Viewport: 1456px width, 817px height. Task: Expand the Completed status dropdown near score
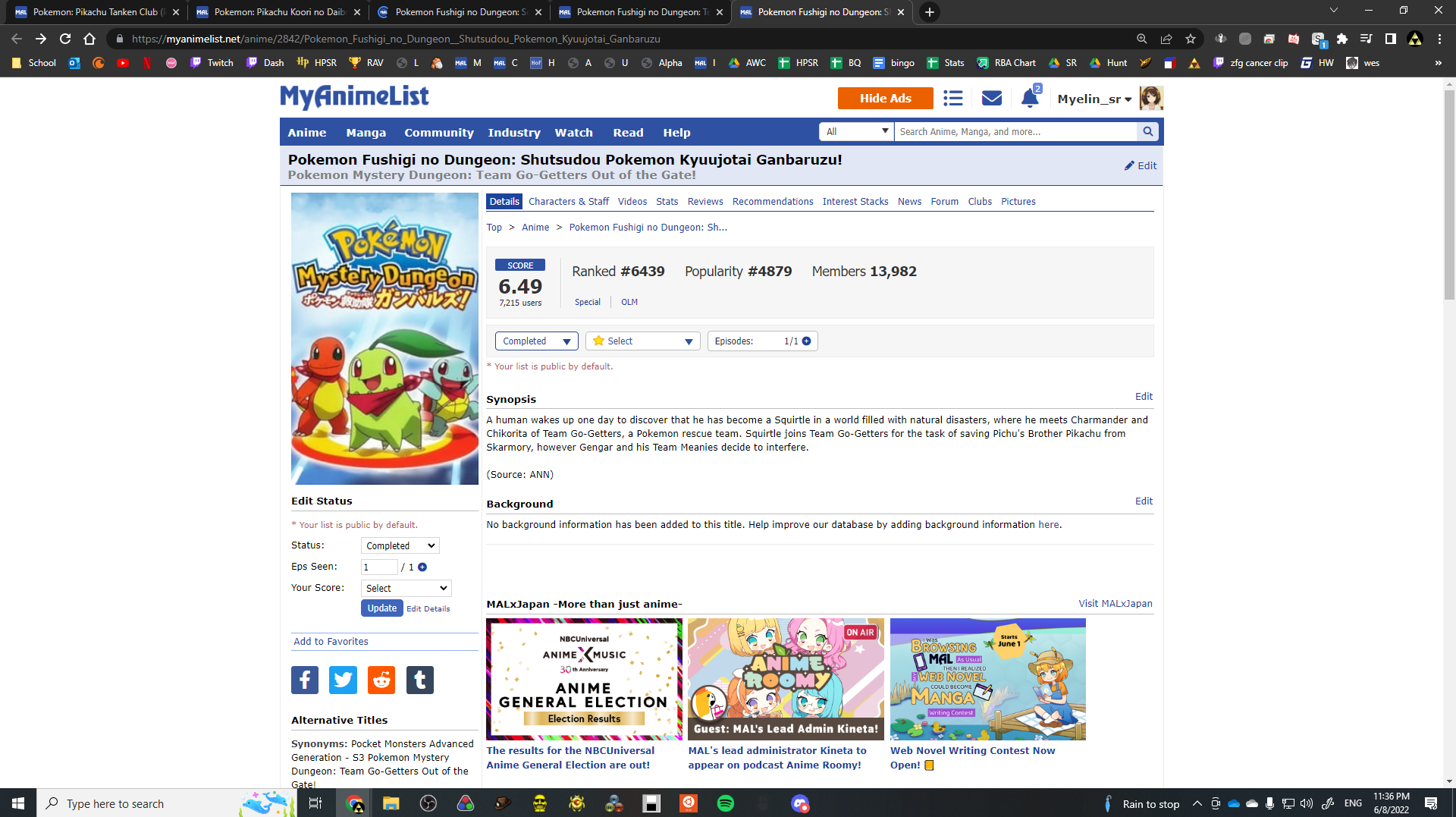(536, 341)
